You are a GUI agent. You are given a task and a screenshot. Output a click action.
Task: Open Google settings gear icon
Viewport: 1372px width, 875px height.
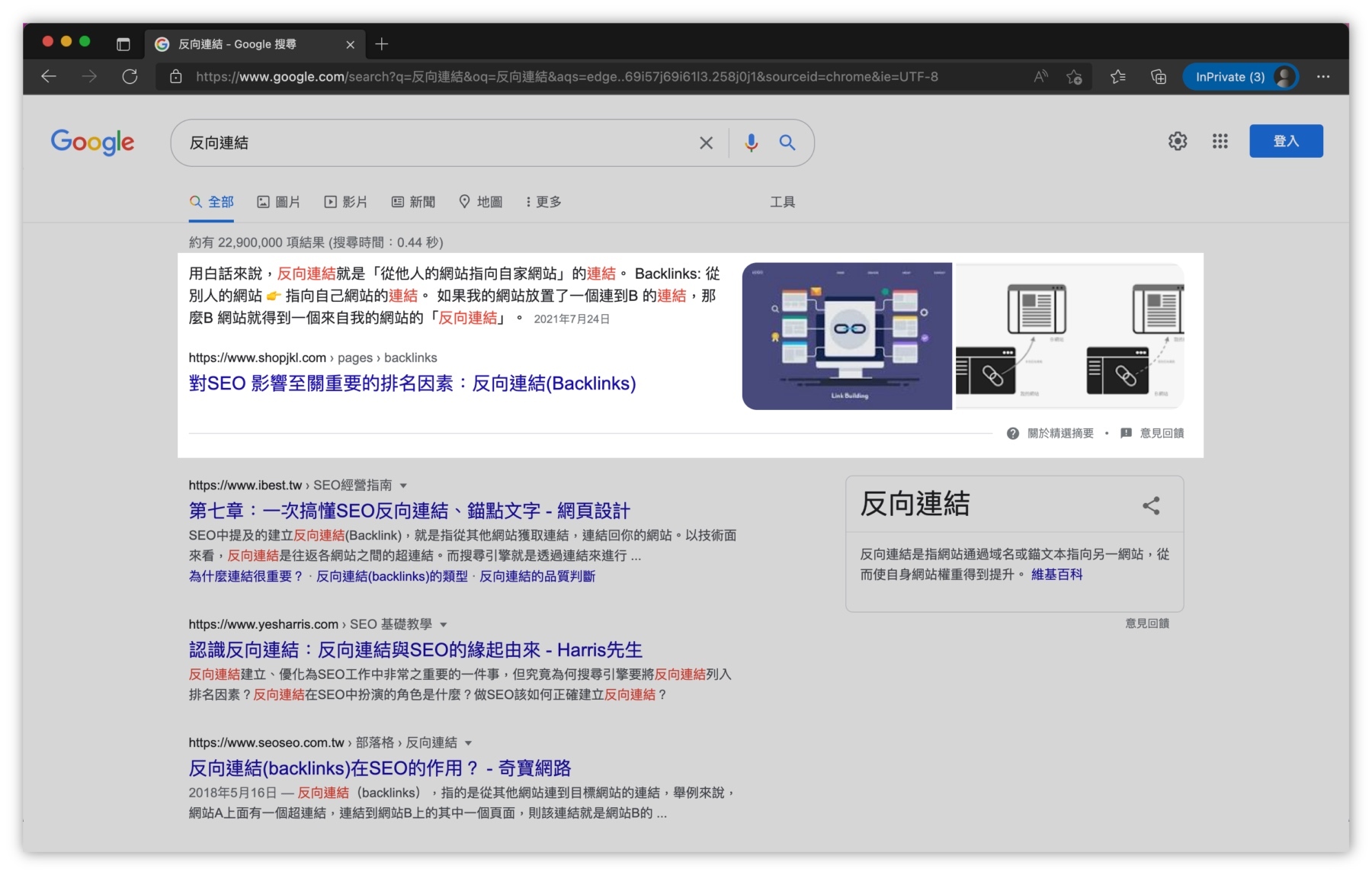[x=1178, y=141]
